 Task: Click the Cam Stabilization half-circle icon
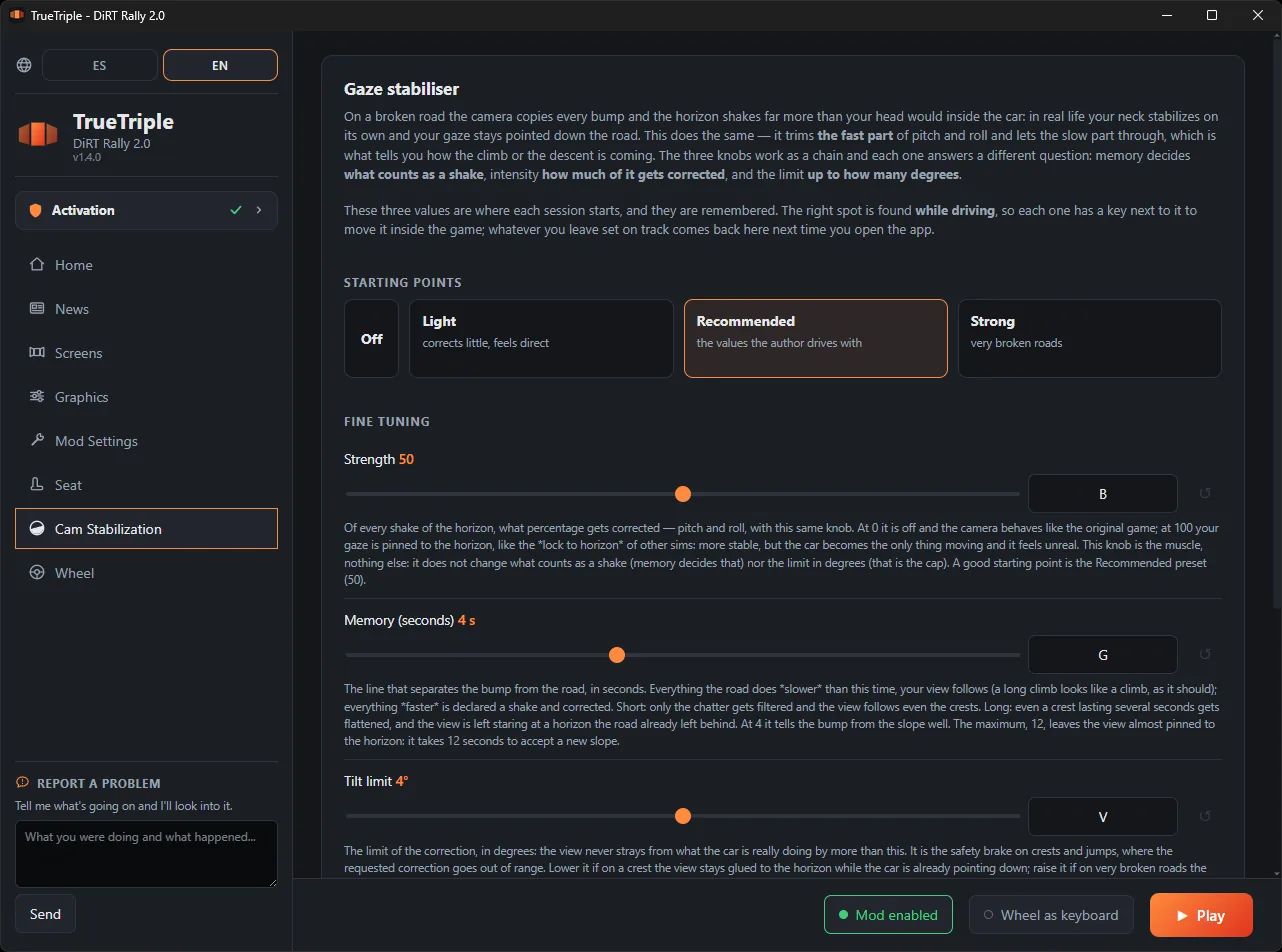pos(37,529)
